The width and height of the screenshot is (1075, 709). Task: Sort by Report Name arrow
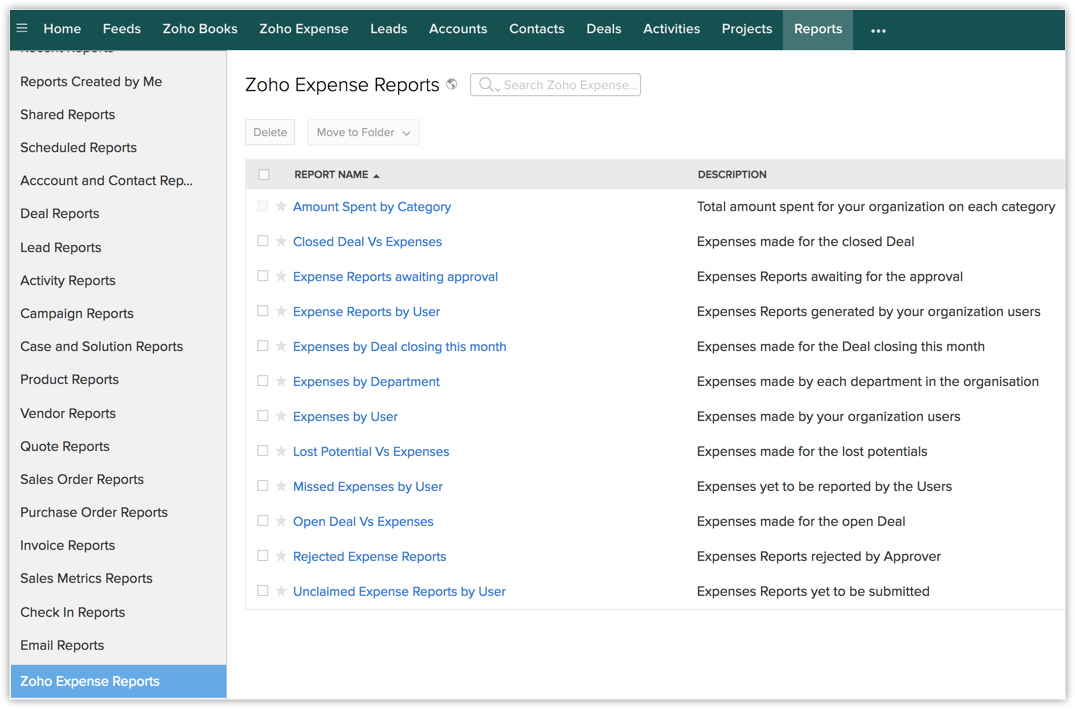click(x=376, y=176)
